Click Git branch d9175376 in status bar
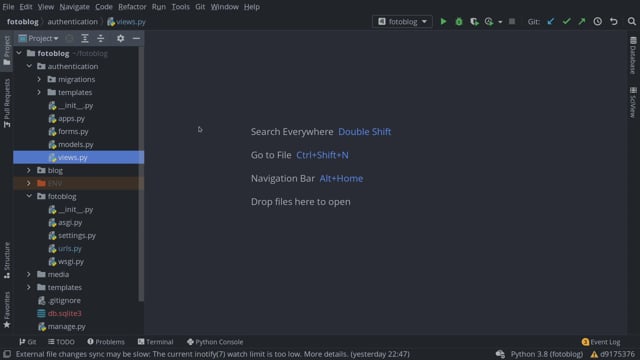640x360 pixels. pos(618,354)
